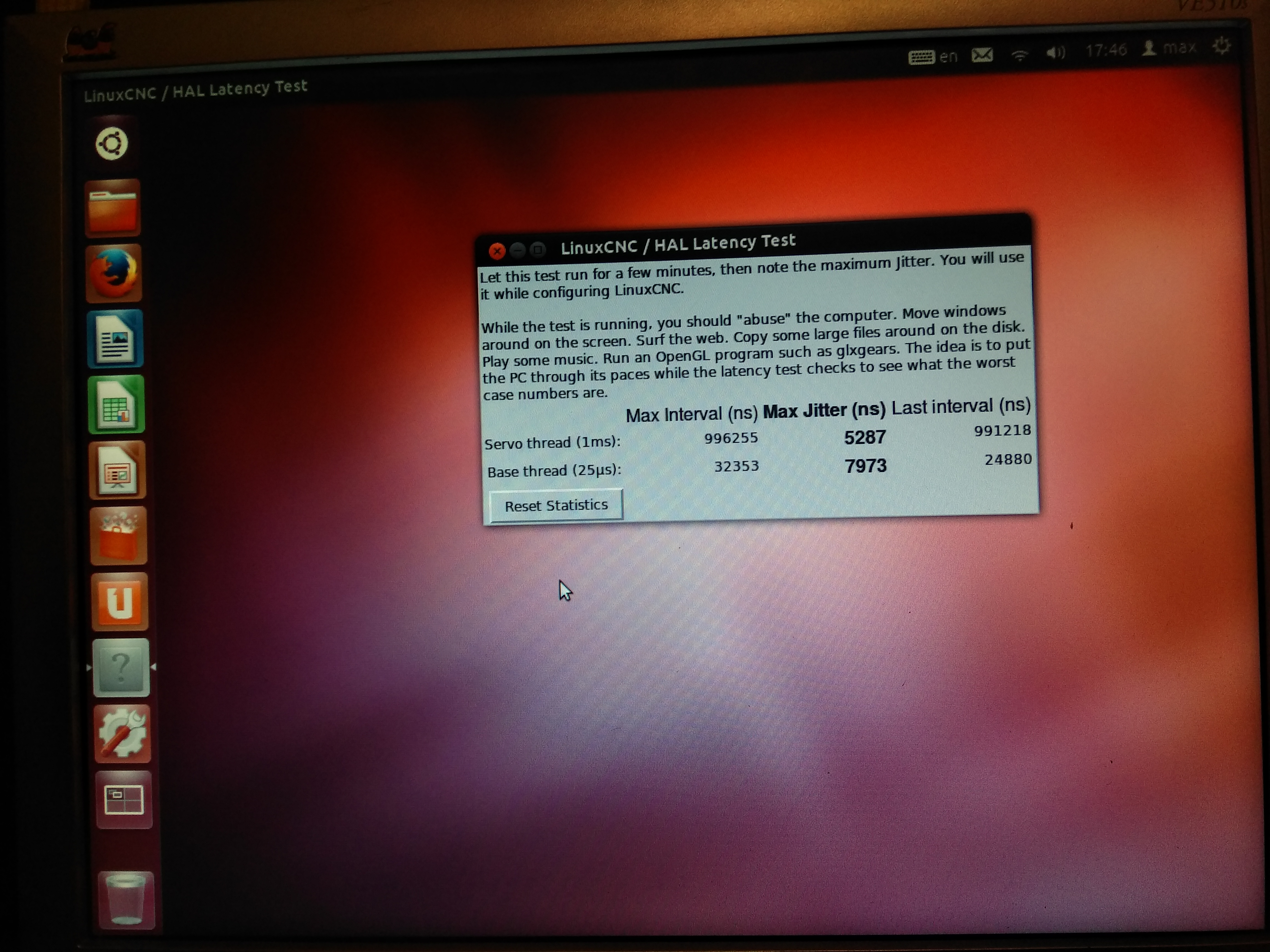Open the session power gear menu
Image resolution: width=1270 pixels, height=952 pixels.
(1222, 45)
